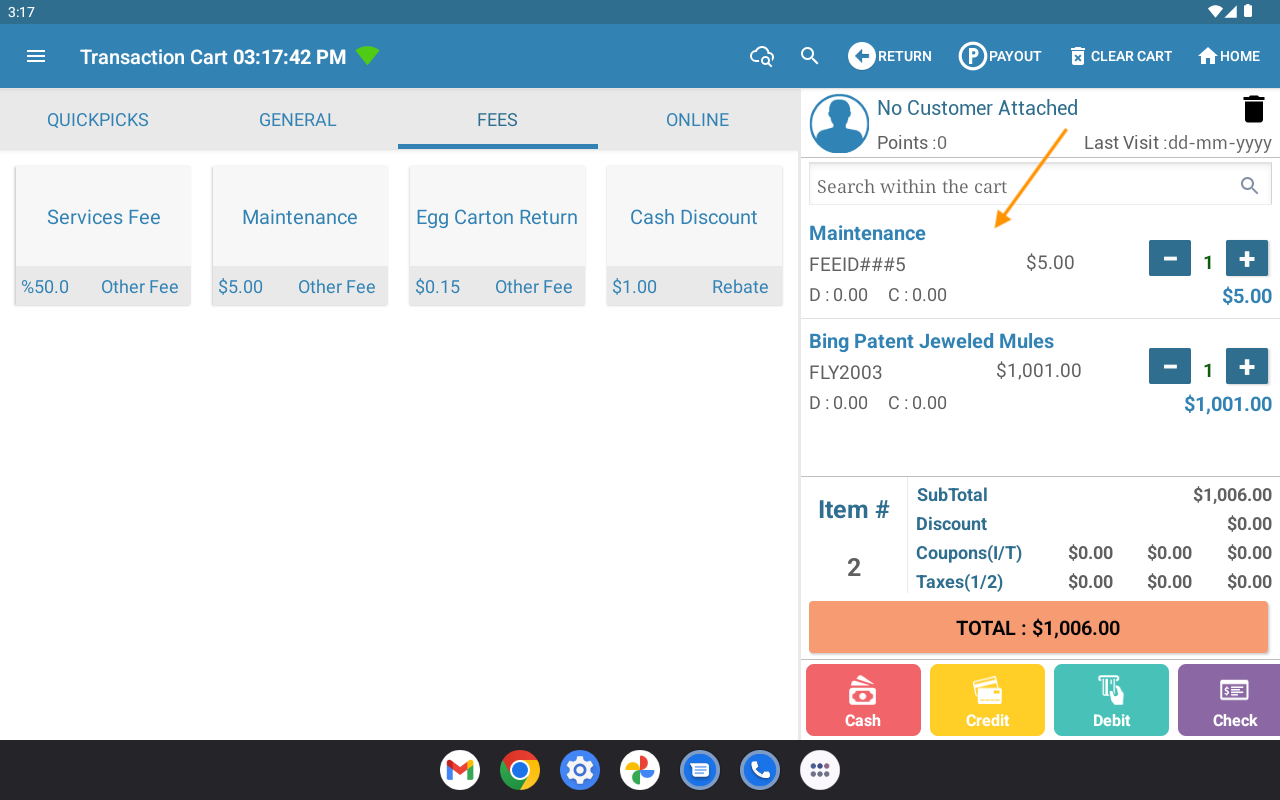The height and width of the screenshot is (800, 1280).
Task: Decrease Bing Patent Jeweled Mules quantity
Action: 1170,367
